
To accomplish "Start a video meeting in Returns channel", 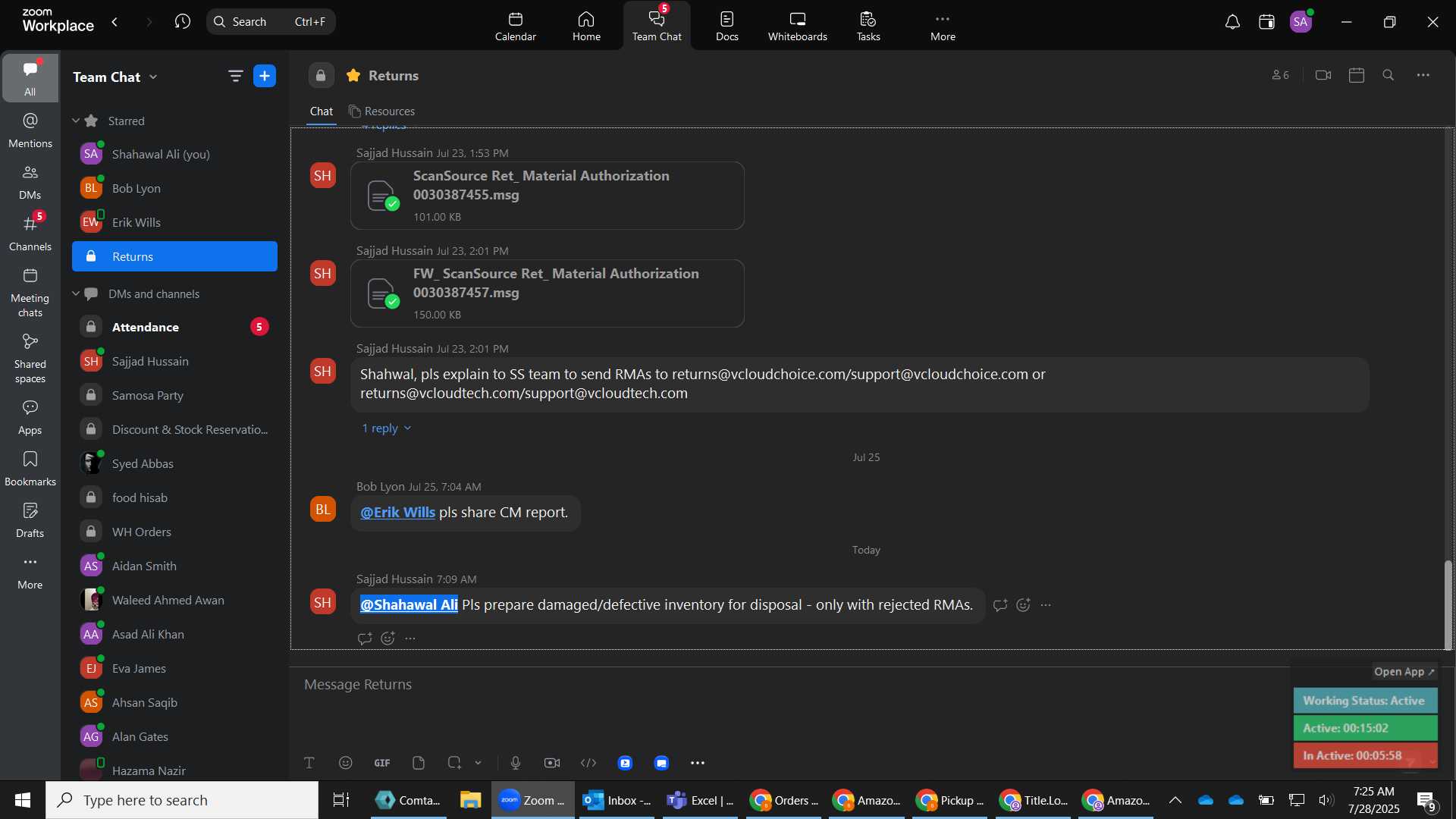I will pos(1323,75).
